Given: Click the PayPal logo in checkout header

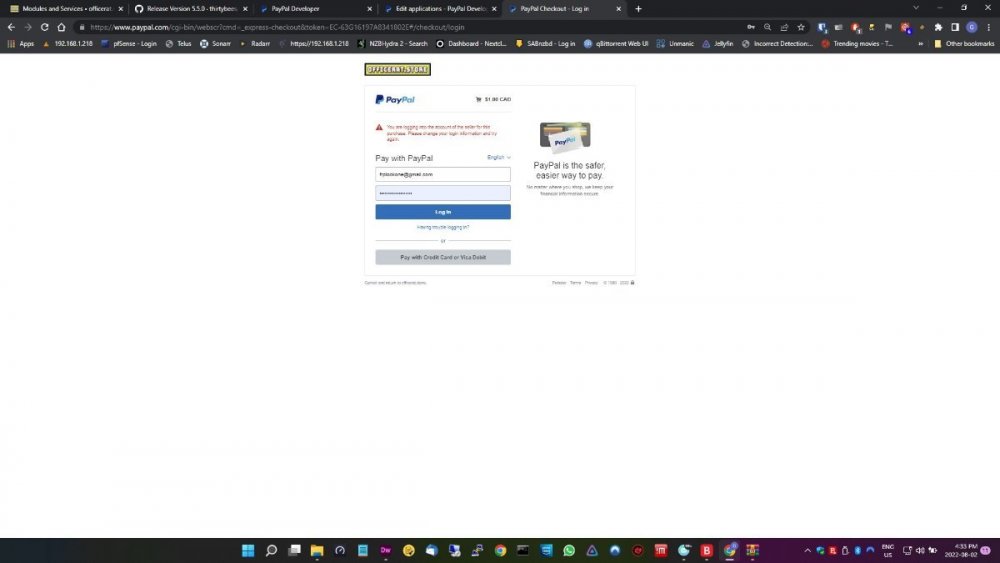Looking at the screenshot, I should tap(395, 100).
